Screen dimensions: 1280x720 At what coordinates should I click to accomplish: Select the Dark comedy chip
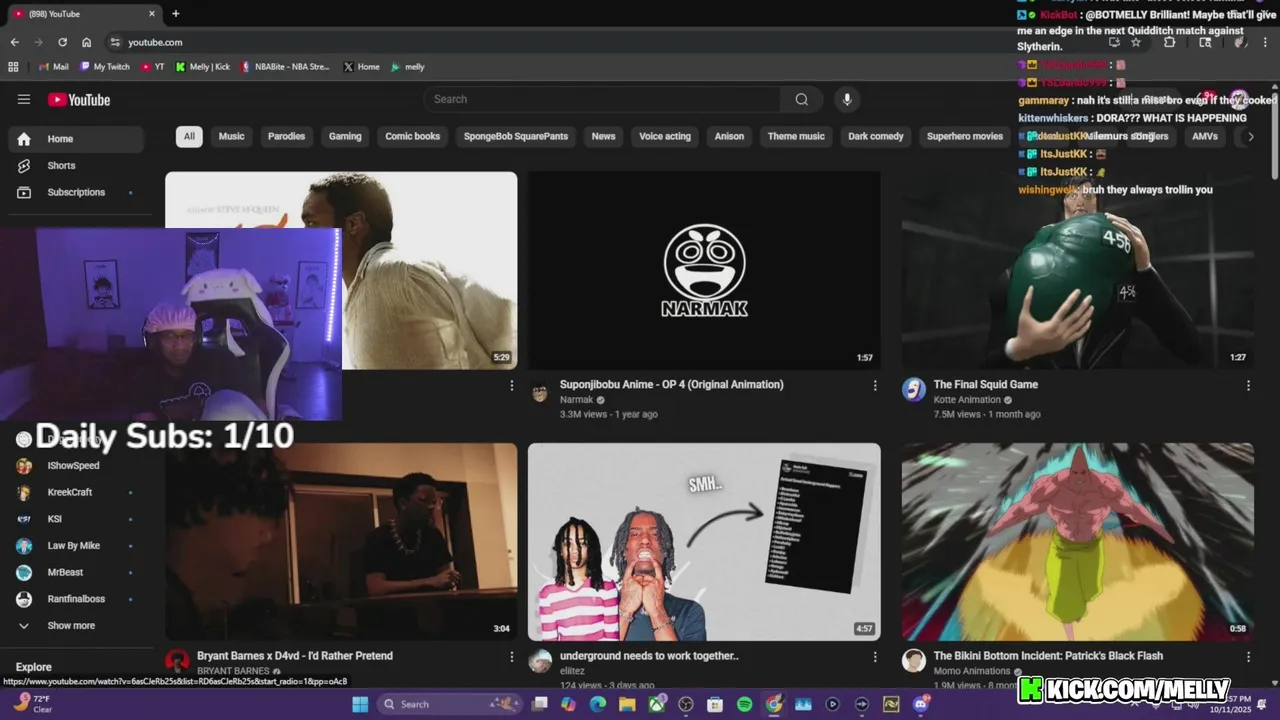876,136
